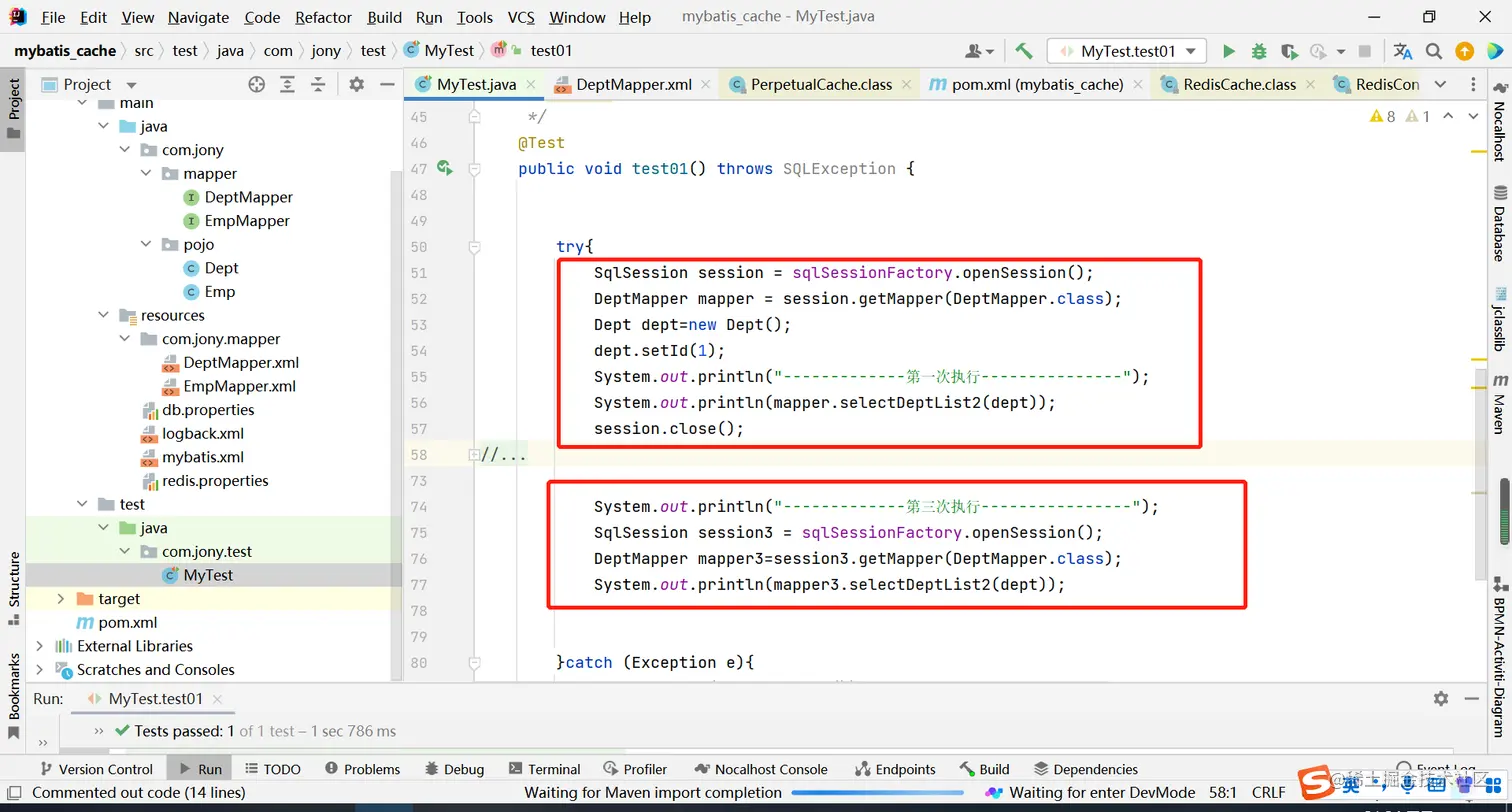Image resolution: width=1512 pixels, height=812 pixels.
Task: Hide the Run tool window
Action: 1472,699
